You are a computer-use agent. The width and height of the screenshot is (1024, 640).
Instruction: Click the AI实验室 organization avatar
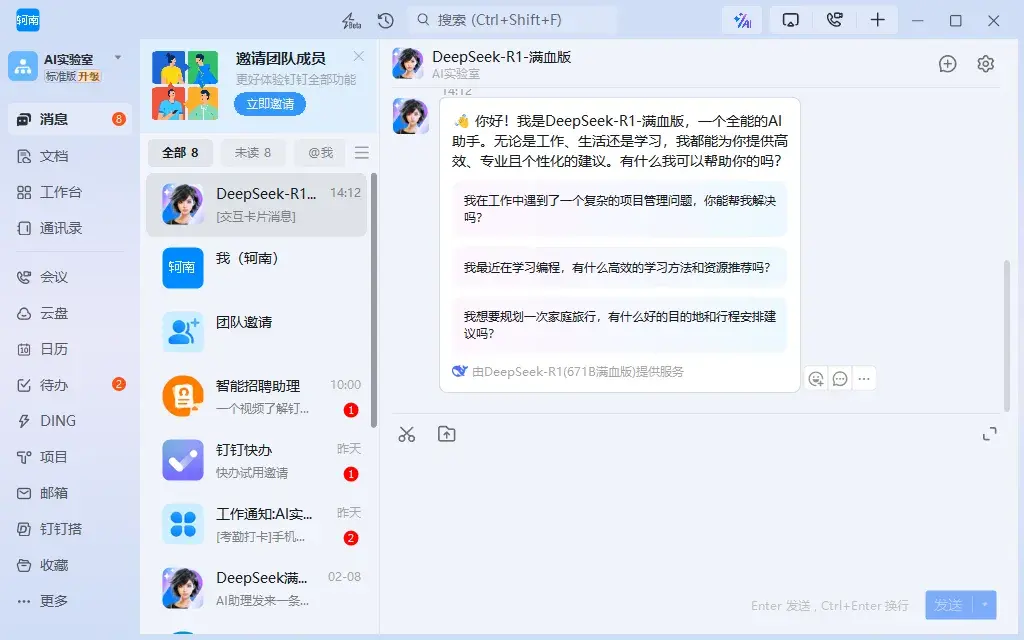[x=23, y=67]
